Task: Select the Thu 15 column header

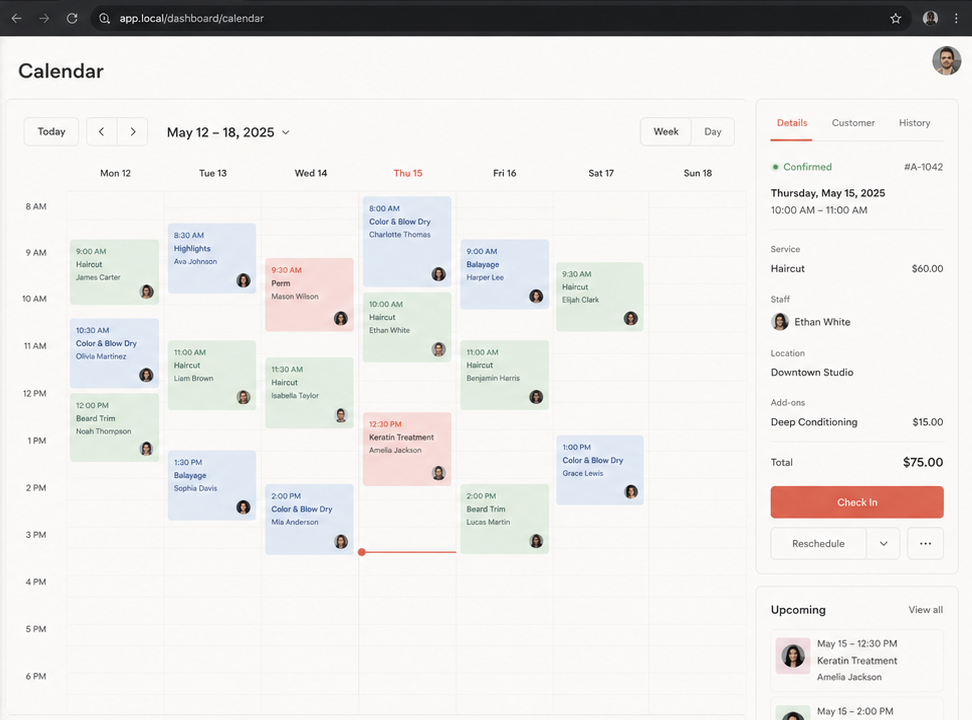Action: [x=408, y=173]
